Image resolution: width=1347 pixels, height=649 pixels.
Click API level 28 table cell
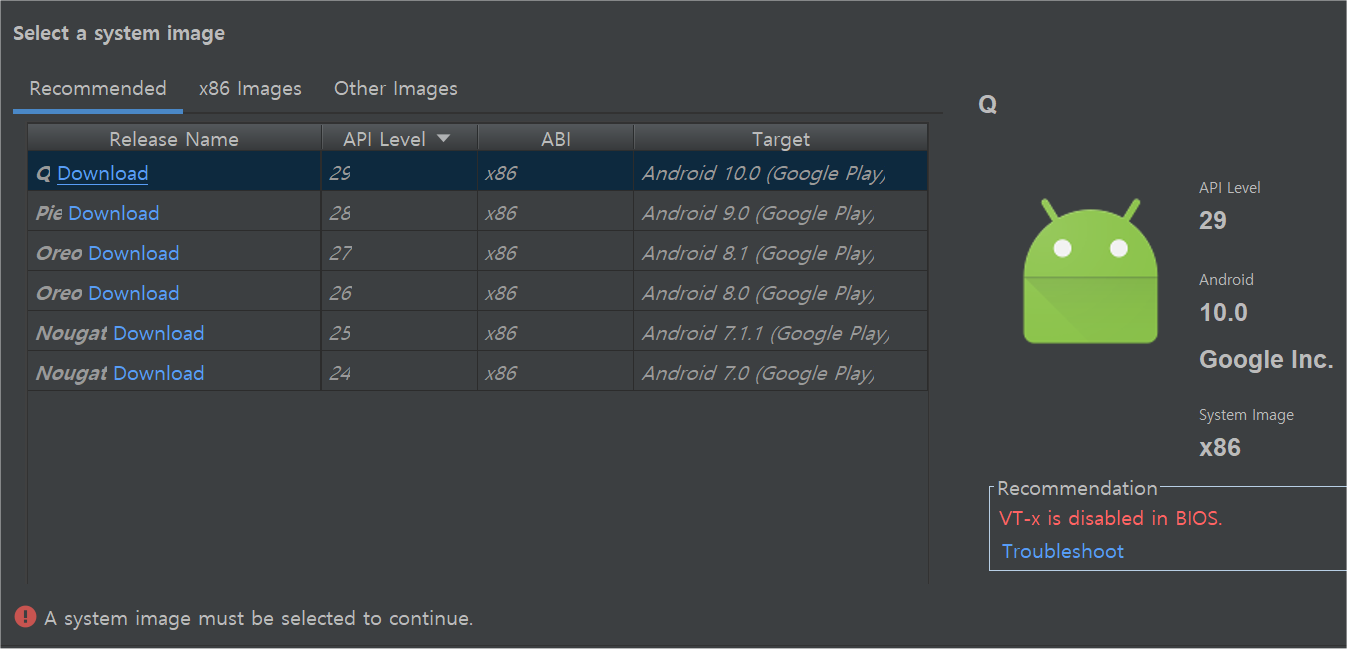coord(399,213)
